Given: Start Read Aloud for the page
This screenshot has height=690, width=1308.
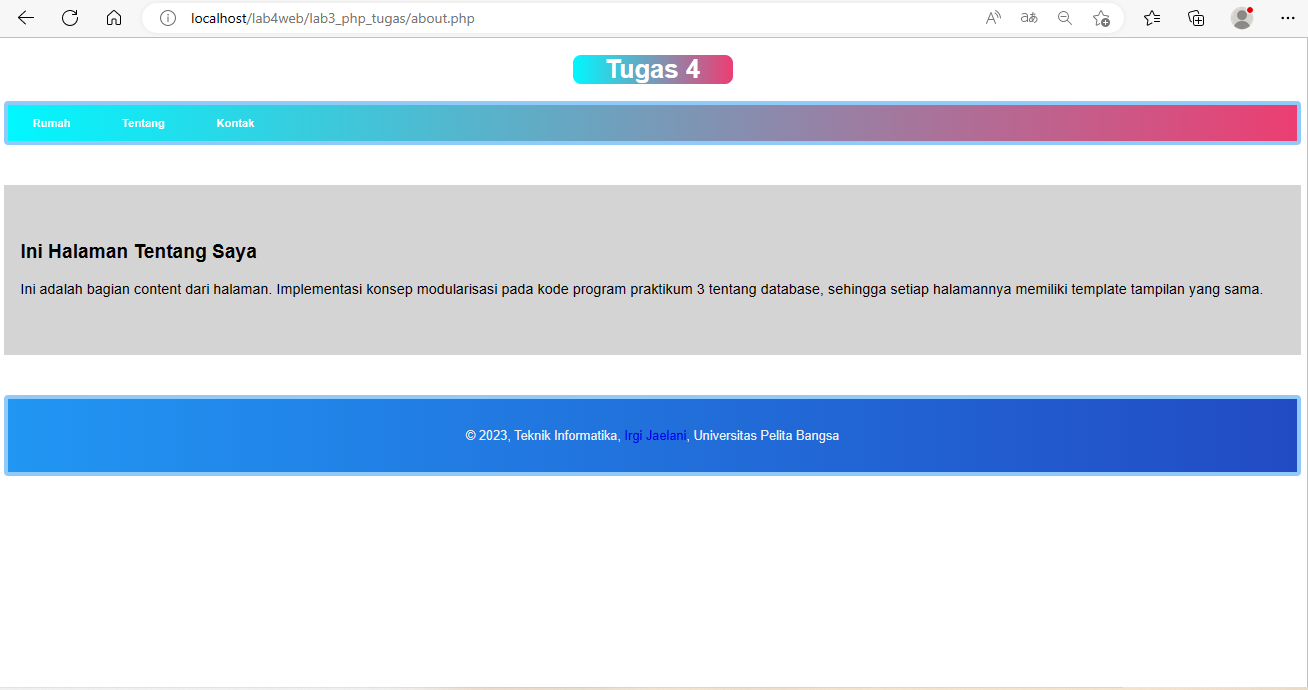Looking at the screenshot, I should click(992, 18).
